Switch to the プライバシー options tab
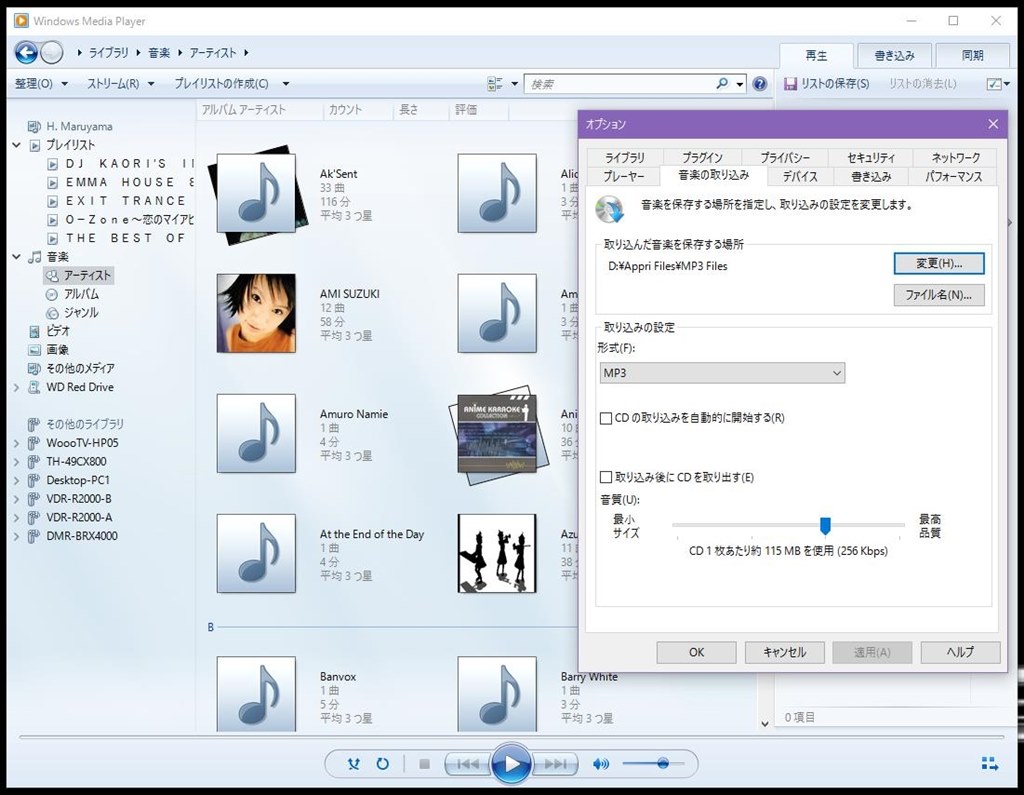1024x795 pixels. (784, 157)
